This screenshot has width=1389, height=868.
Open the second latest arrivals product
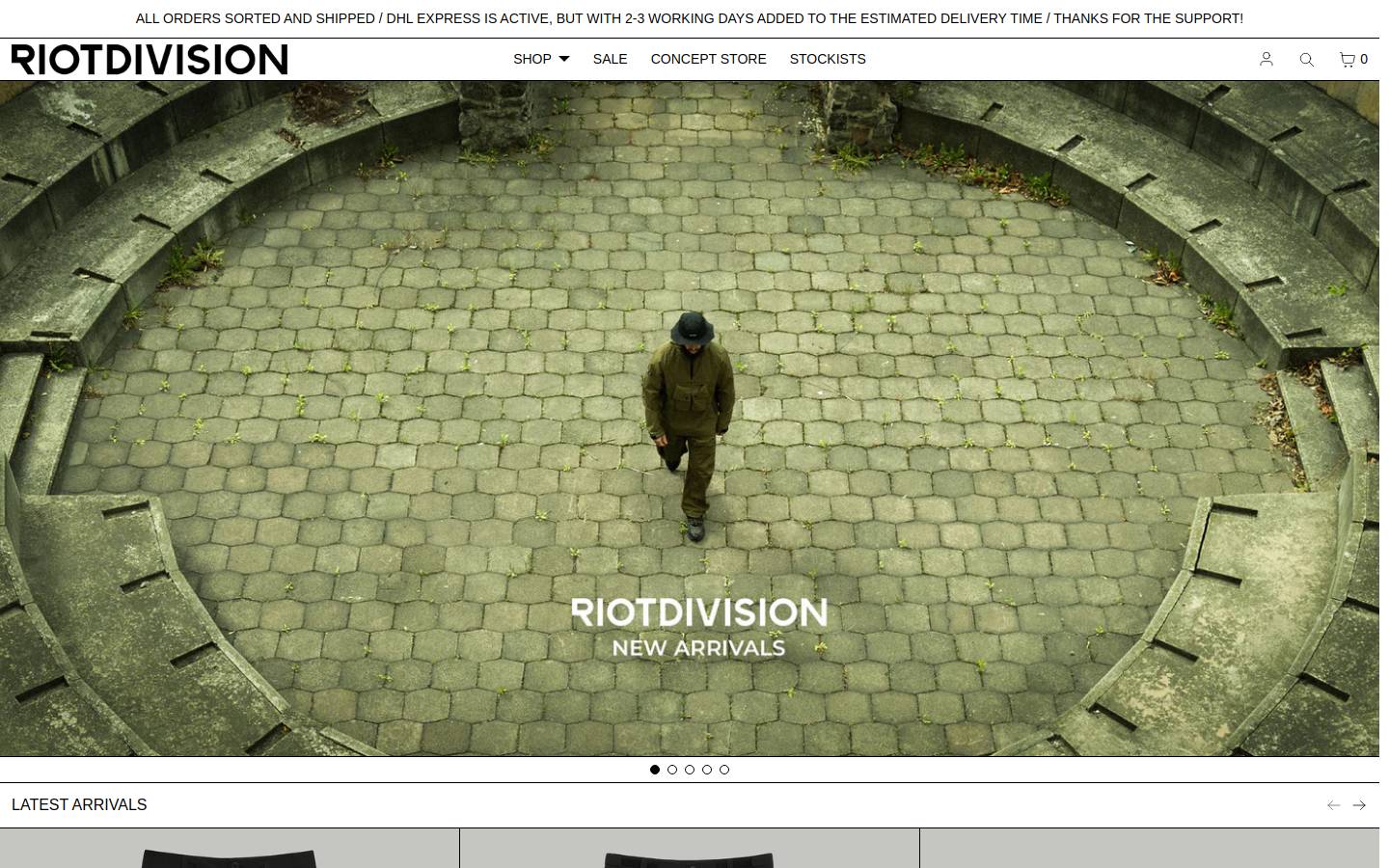tap(690, 849)
